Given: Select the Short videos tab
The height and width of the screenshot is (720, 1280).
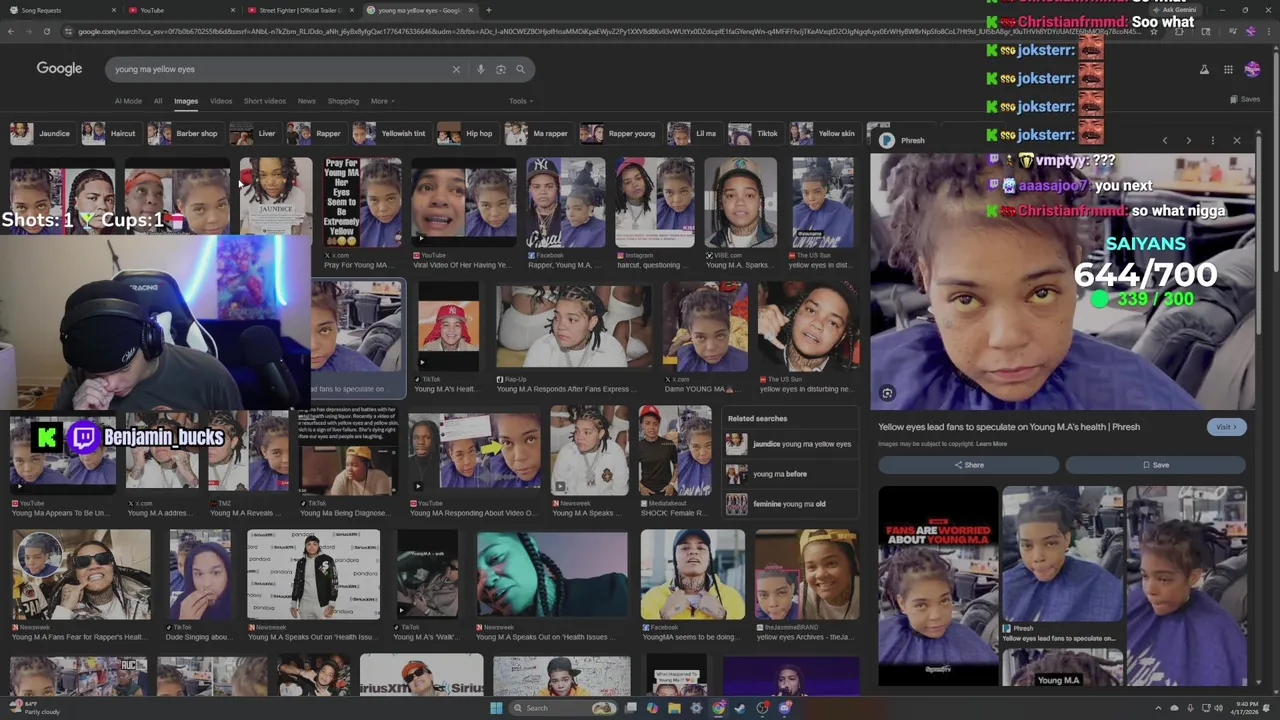Looking at the screenshot, I should tap(265, 101).
